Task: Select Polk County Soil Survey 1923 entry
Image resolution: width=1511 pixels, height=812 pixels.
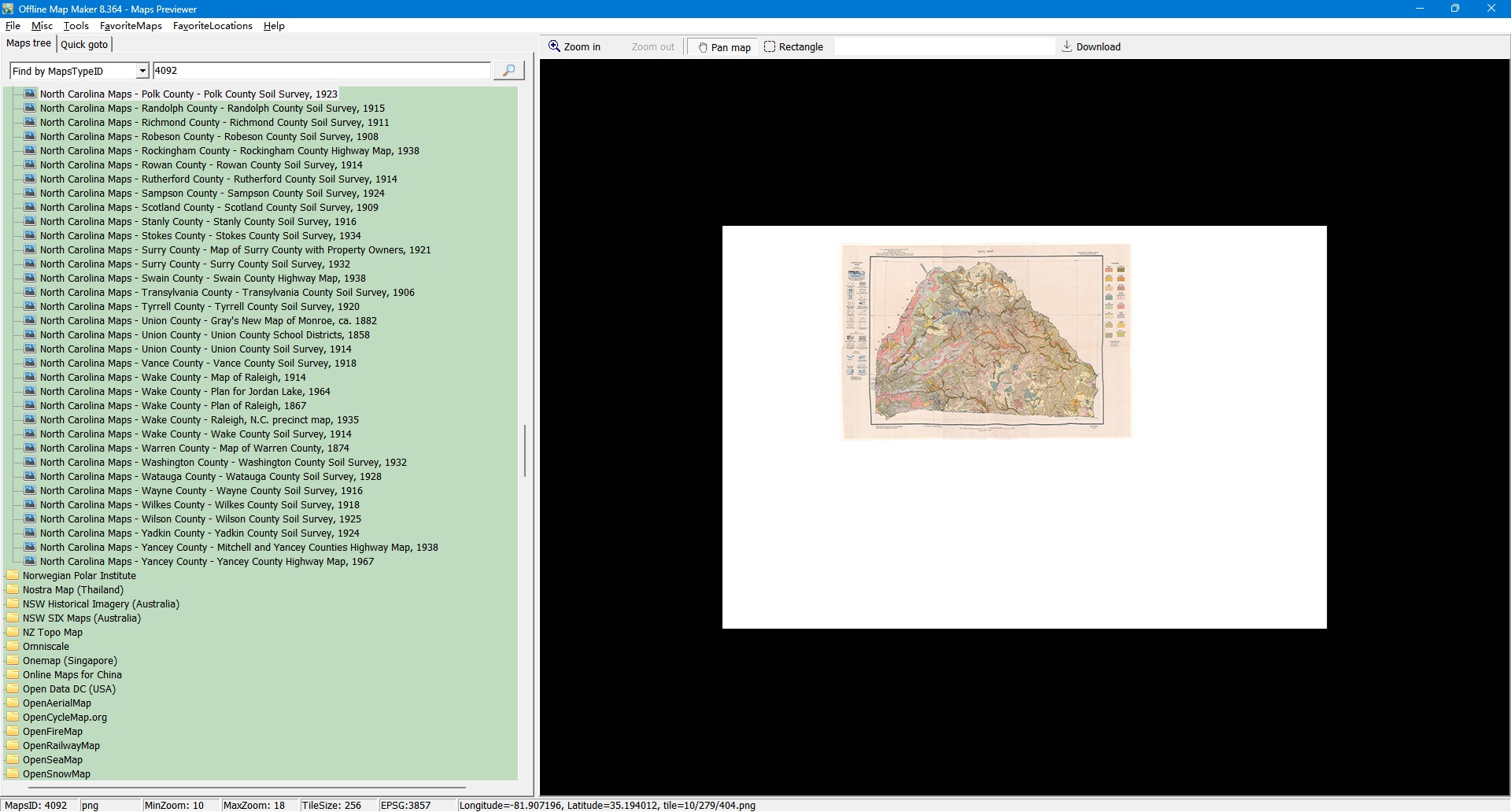Action: [x=188, y=94]
